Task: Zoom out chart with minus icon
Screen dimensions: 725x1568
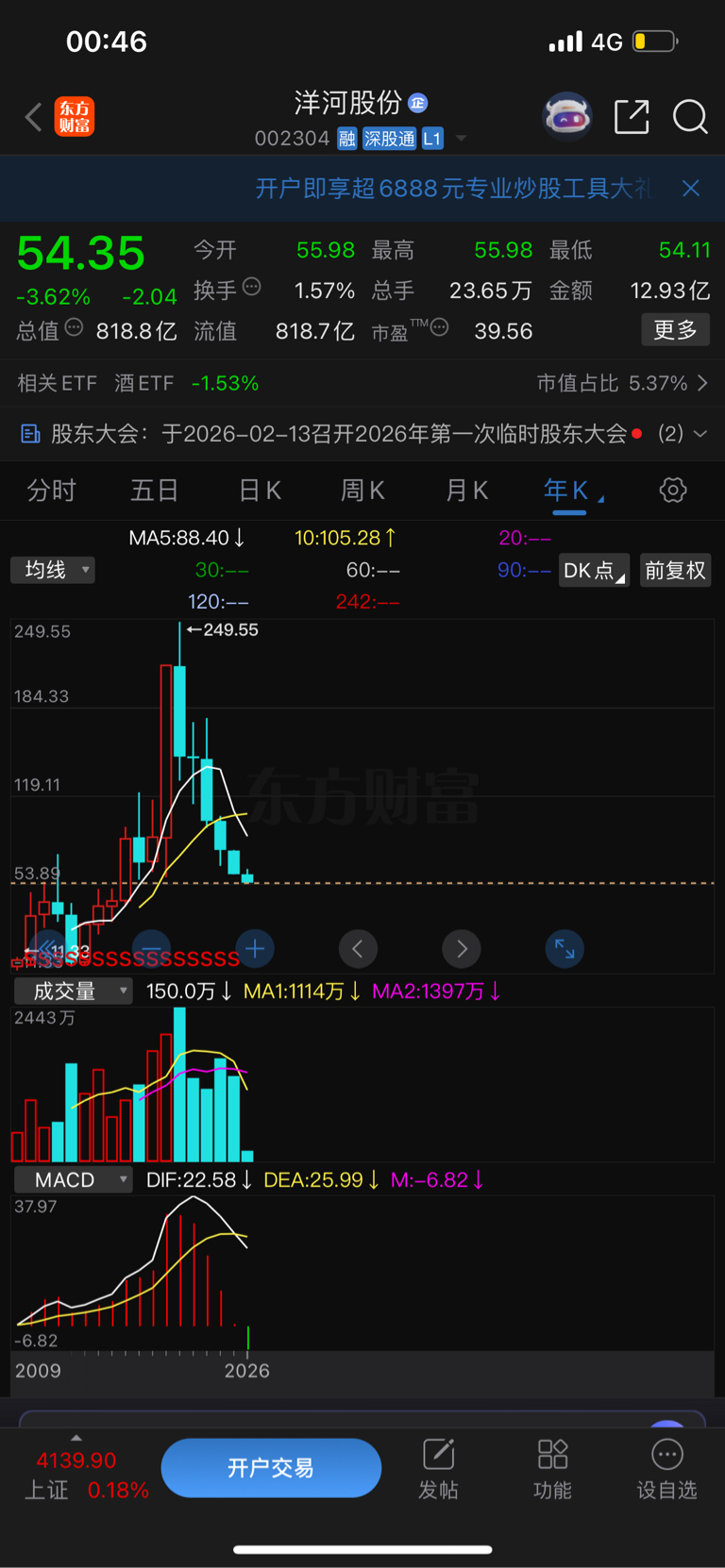Action: point(151,948)
